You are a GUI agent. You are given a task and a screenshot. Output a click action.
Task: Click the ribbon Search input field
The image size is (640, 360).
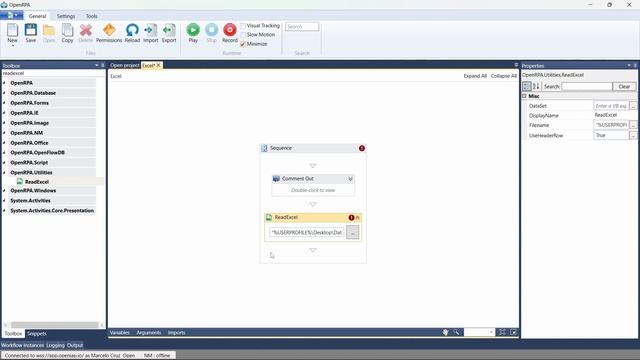(302, 27)
